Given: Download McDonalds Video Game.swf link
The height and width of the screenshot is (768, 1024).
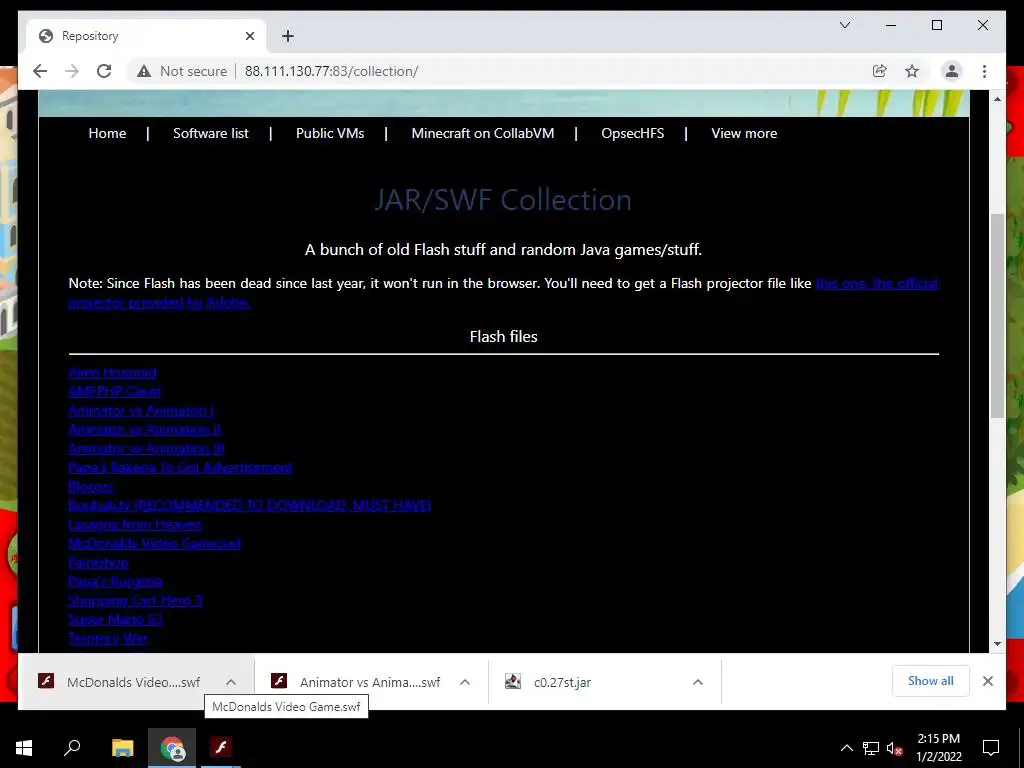Looking at the screenshot, I should [154, 543].
